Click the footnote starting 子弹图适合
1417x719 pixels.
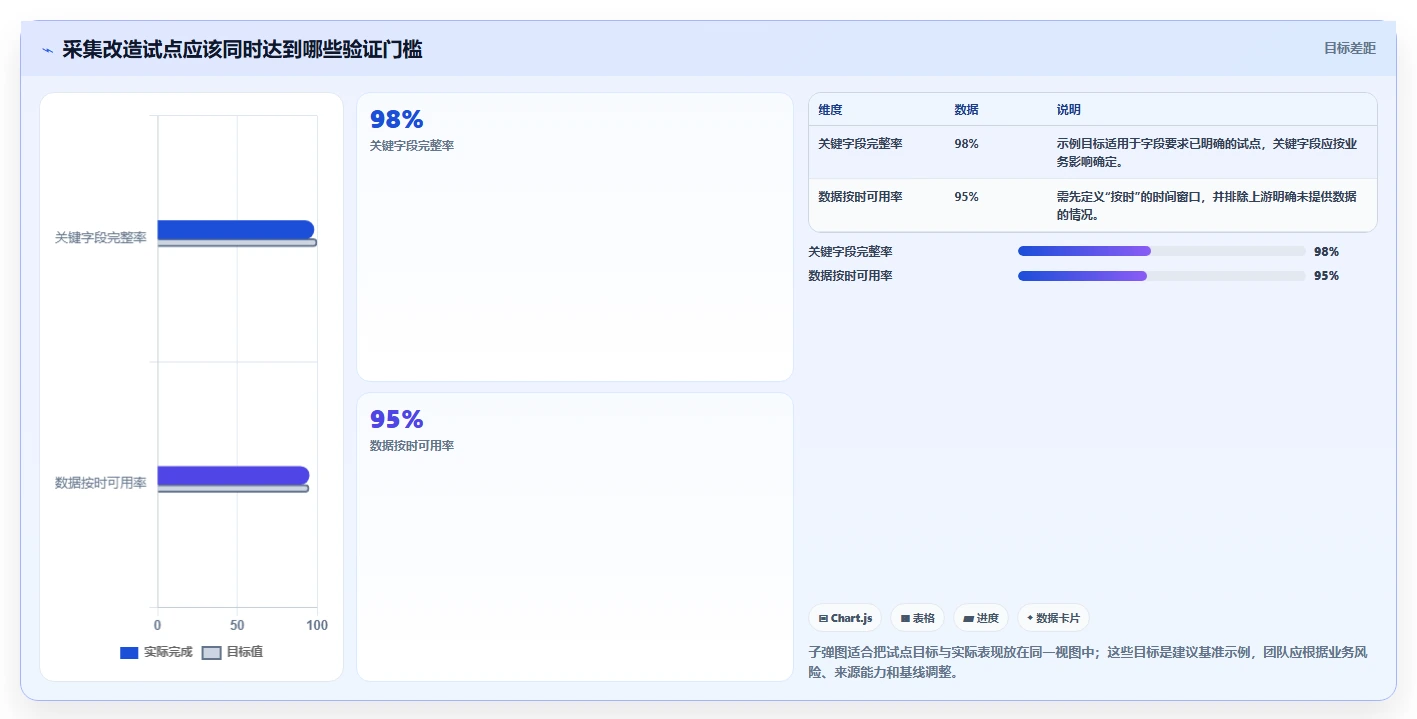point(1088,663)
